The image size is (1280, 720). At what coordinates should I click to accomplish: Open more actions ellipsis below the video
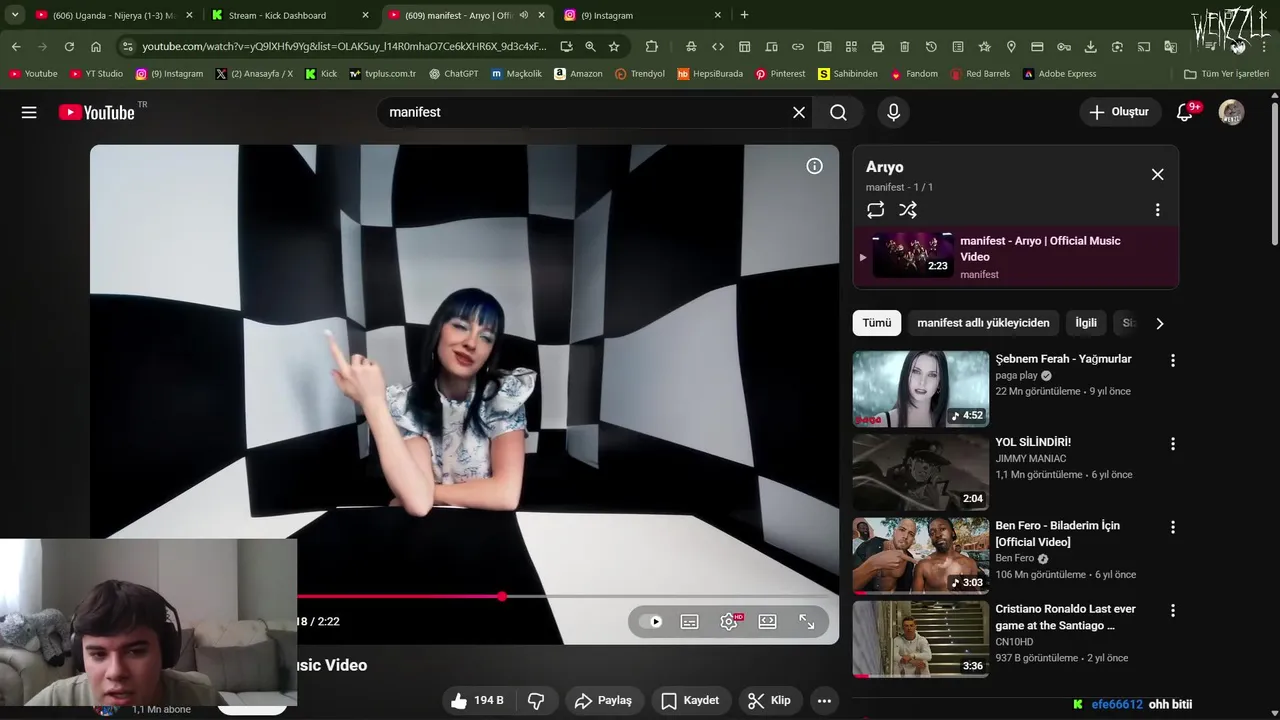click(824, 700)
